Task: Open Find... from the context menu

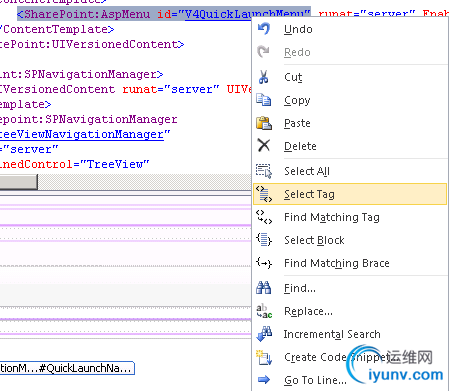Action: click(x=350, y=288)
